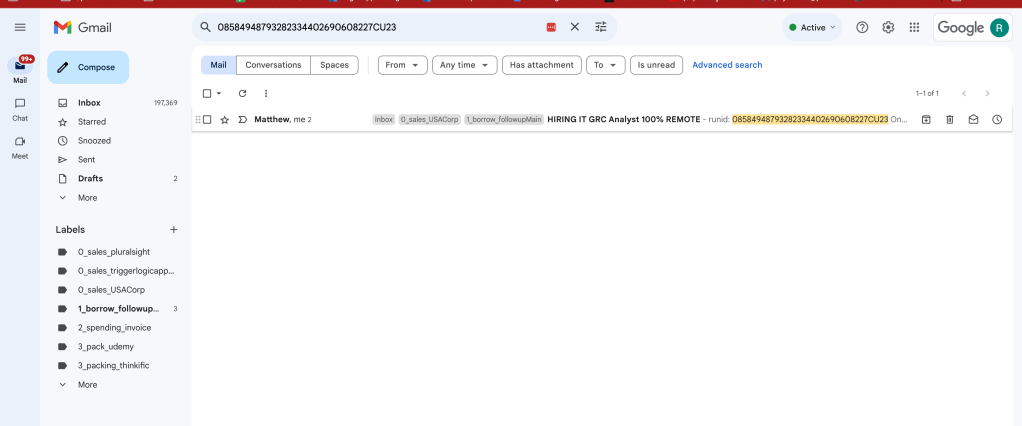Mark the email as unread icon
Viewport: 1022px width, 426px height.
(973, 119)
